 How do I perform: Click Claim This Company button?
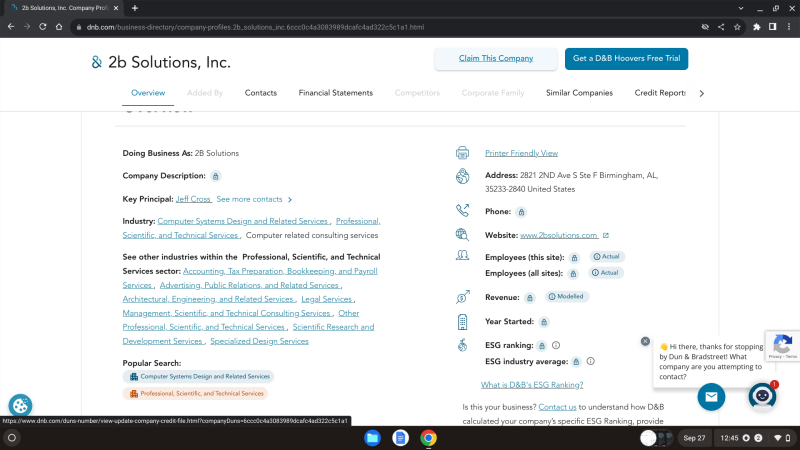(496, 59)
